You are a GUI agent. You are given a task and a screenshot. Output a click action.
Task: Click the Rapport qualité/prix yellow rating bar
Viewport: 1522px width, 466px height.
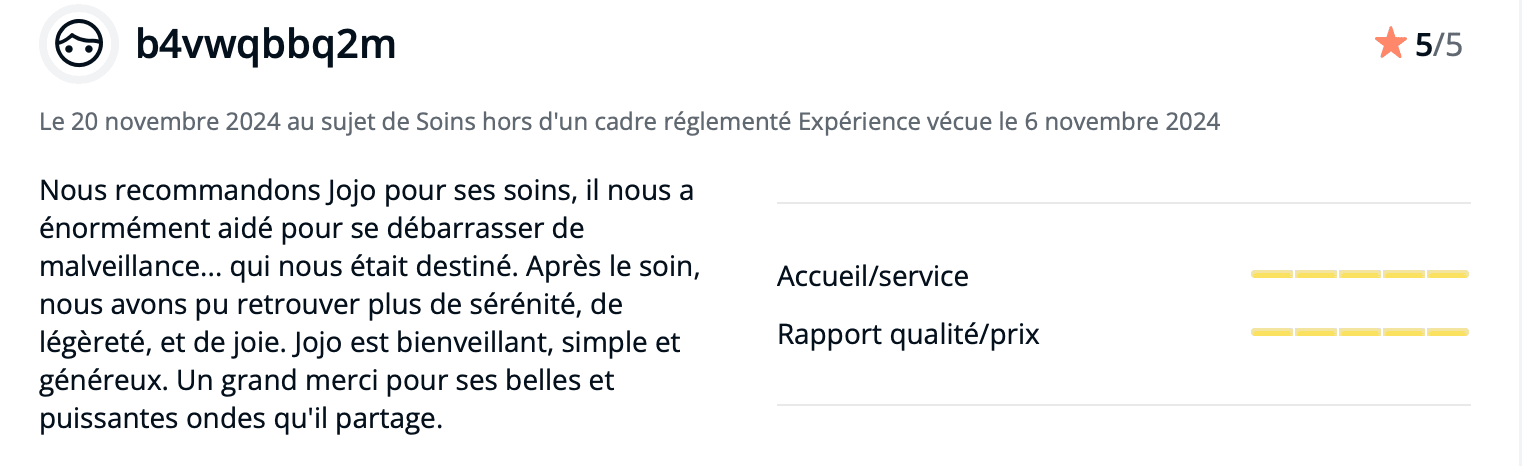coord(1360,331)
